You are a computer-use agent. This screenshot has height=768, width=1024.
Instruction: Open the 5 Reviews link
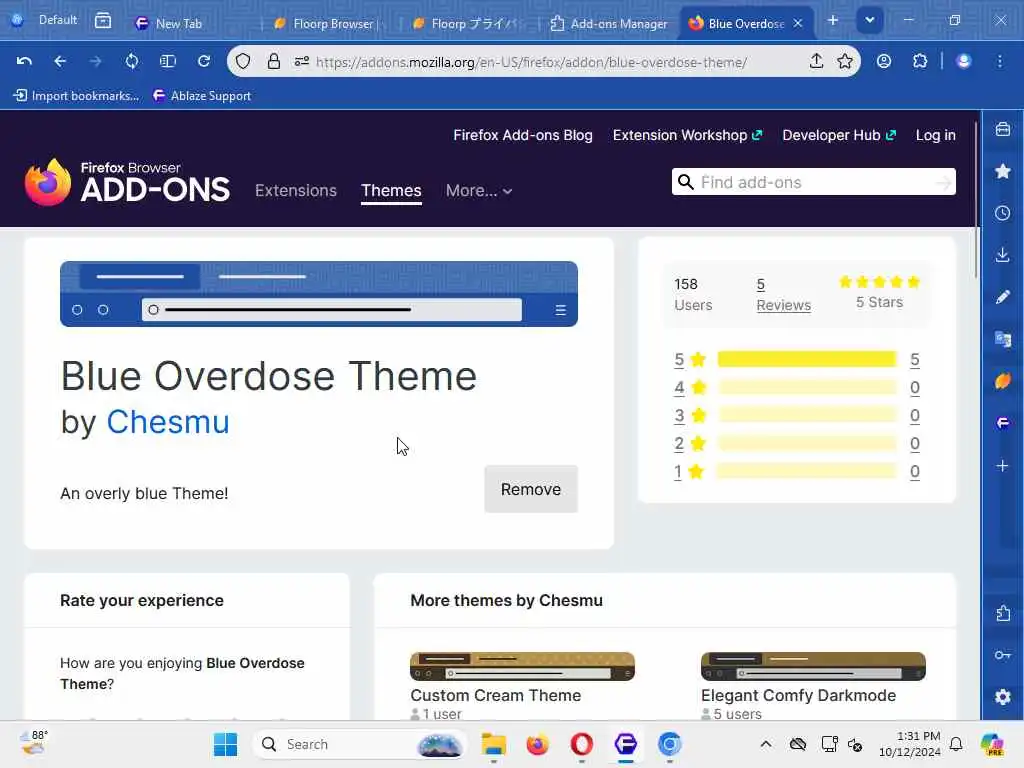(x=784, y=295)
